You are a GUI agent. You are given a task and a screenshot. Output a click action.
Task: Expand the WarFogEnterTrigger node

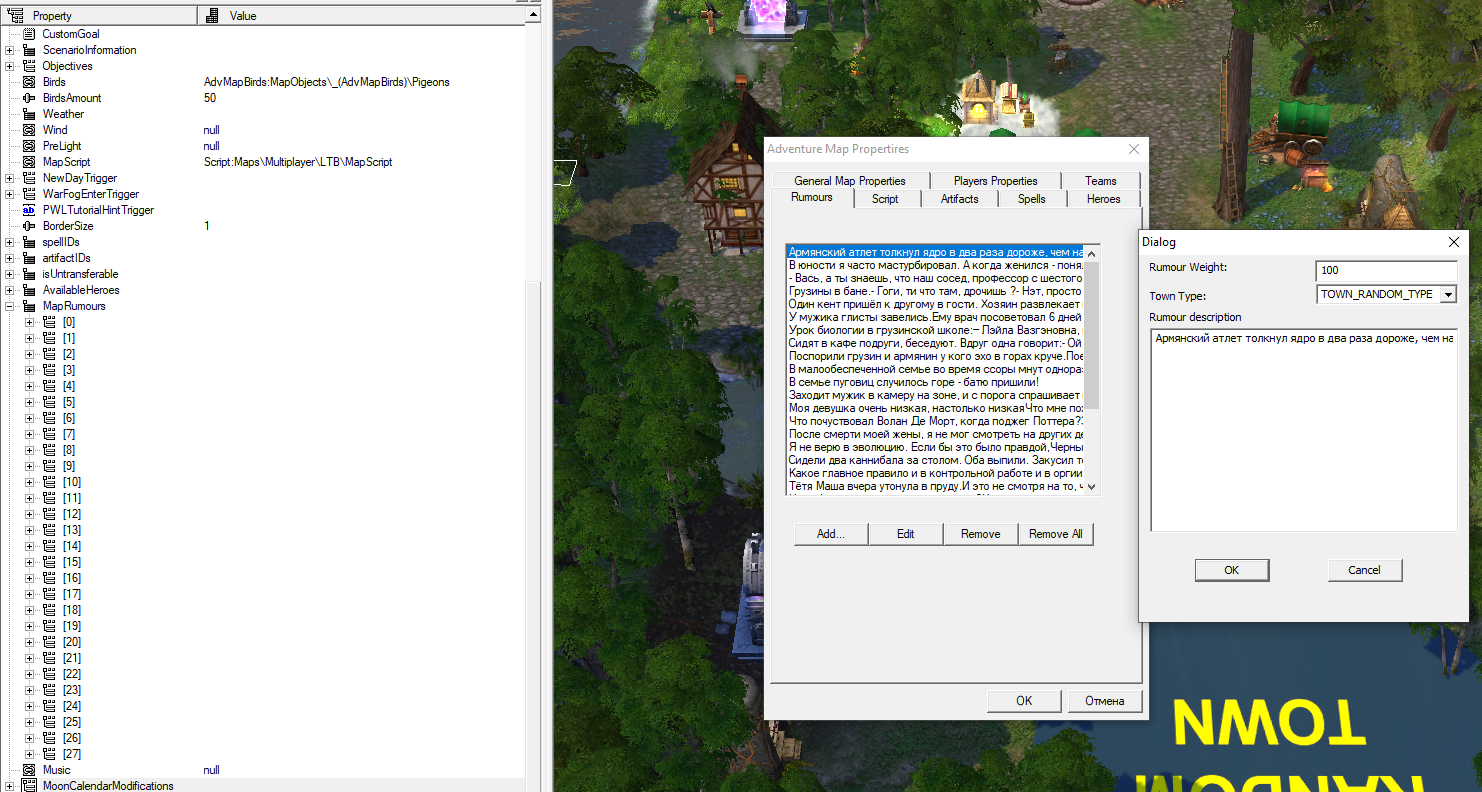coord(10,194)
